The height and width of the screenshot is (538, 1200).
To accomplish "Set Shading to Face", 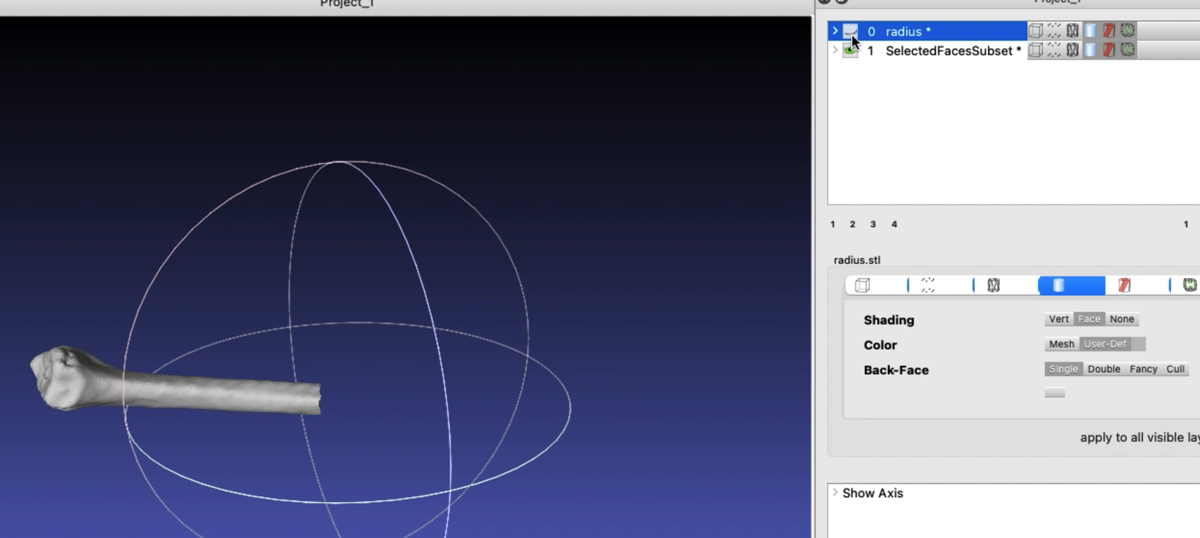I will (x=1089, y=319).
